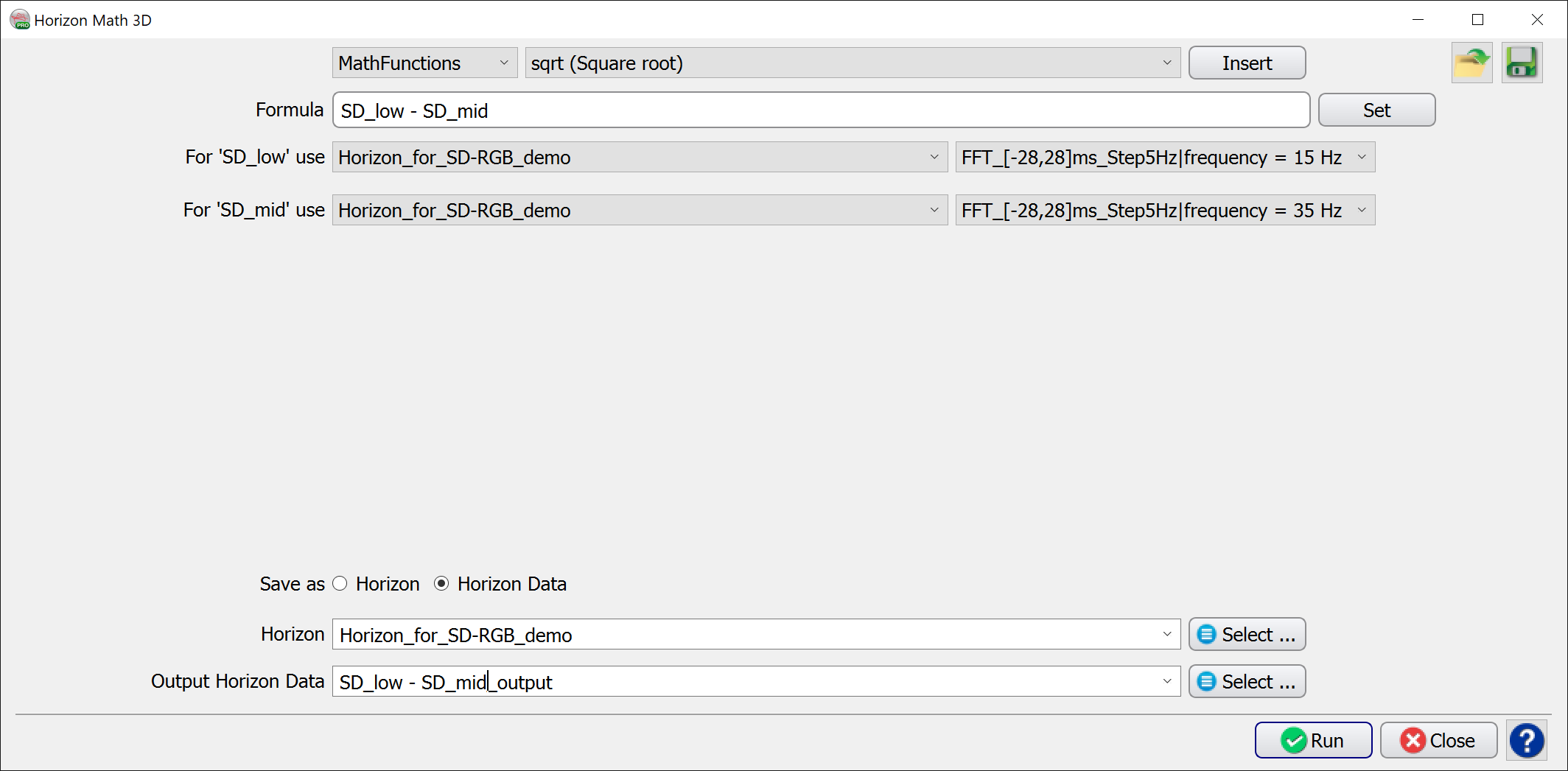1568x771 pixels.
Task: Open help with blue question mark icon
Action: click(x=1527, y=740)
